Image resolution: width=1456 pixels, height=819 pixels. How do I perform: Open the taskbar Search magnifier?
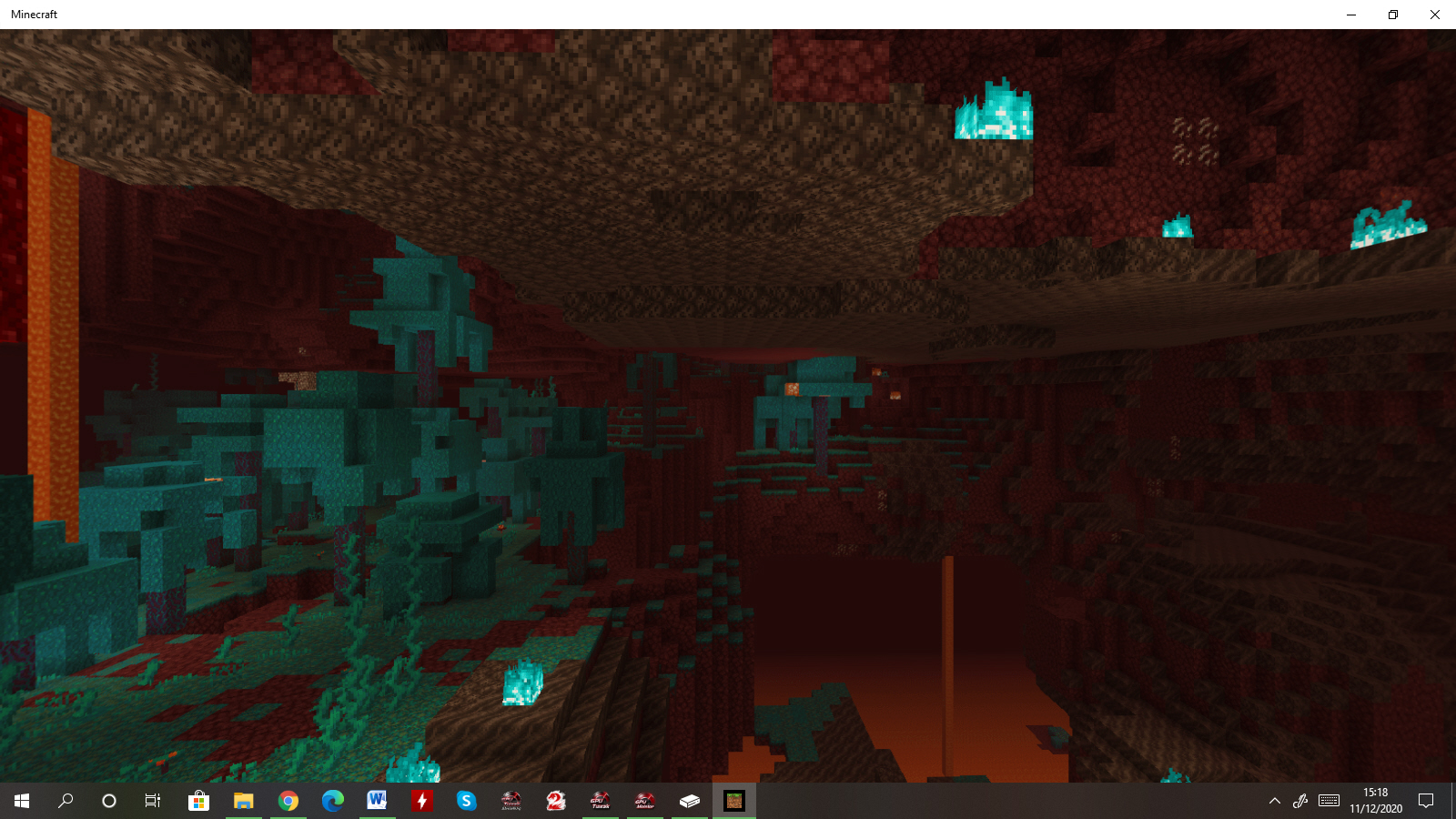(66, 801)
